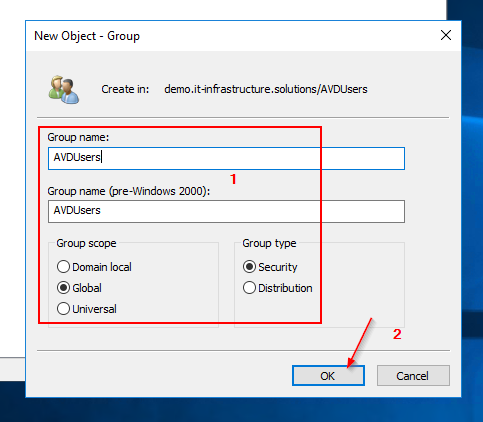Click the Group scope section heading
Viewport: 483px width, 422px height.
pos(86,243)
